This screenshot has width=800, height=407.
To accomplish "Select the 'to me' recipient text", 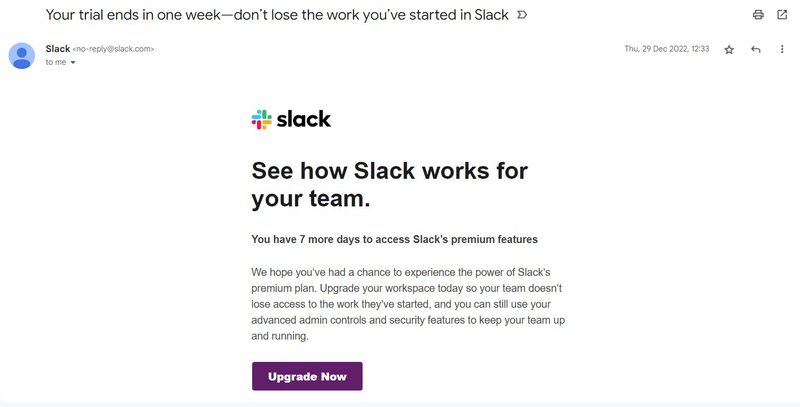I will (55, 62).
